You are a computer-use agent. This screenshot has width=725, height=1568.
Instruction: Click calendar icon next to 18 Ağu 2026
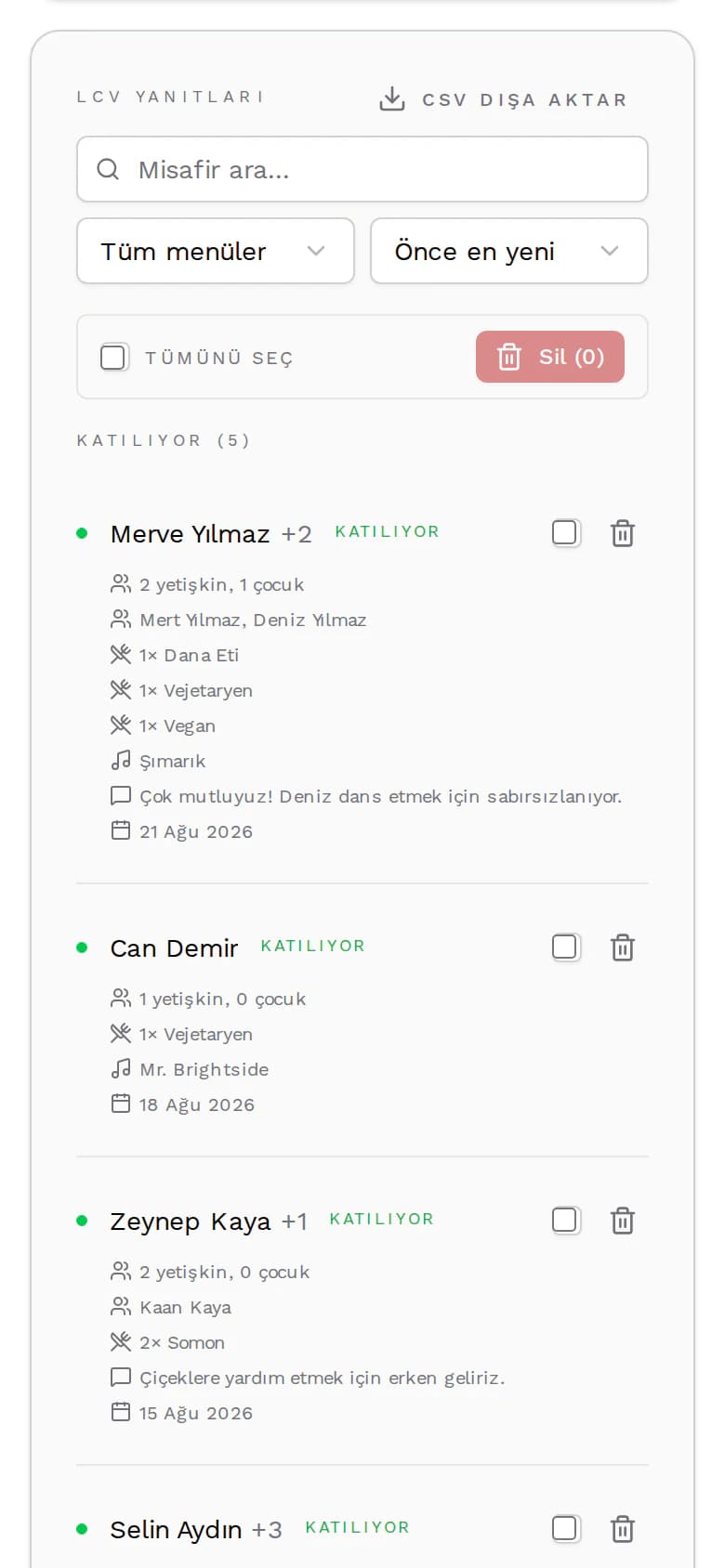120,1104
